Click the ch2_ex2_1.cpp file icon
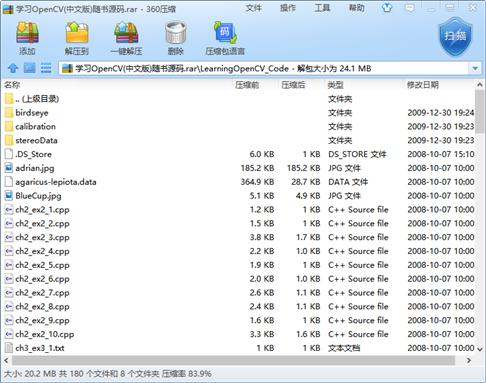The width and height of the screenshot is (486, 383). (x=9, y=210)
